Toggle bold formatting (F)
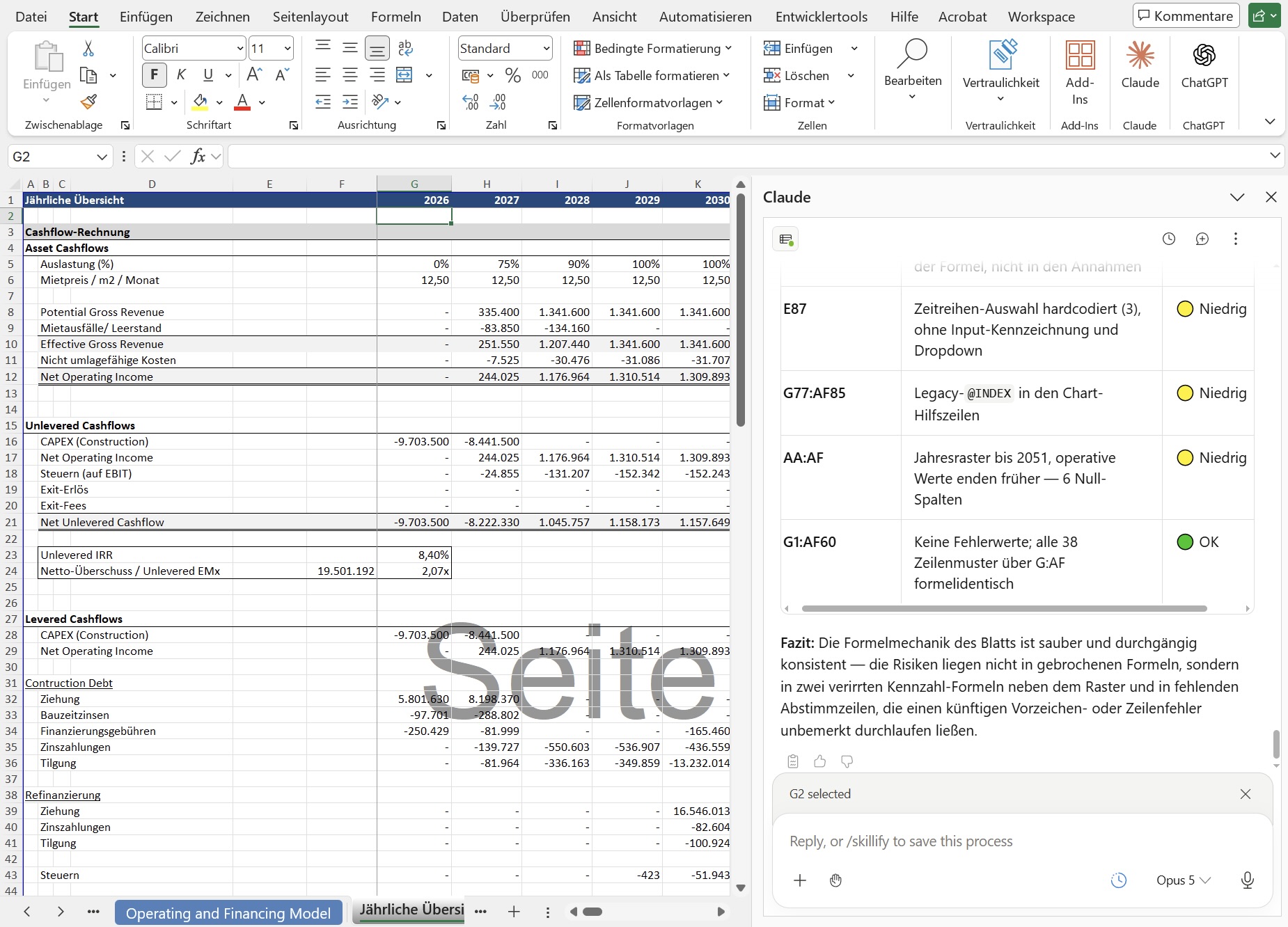This screenshot has height=927, width=1288. pyautogui.click(x=155, y=75)
